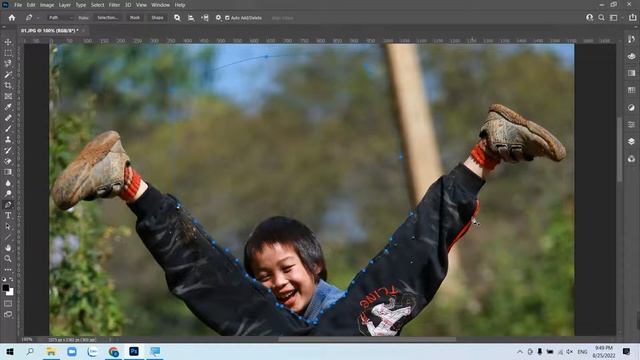Select the Gradient tool
The width and height of the screenshot is (640, 360).
8,172
